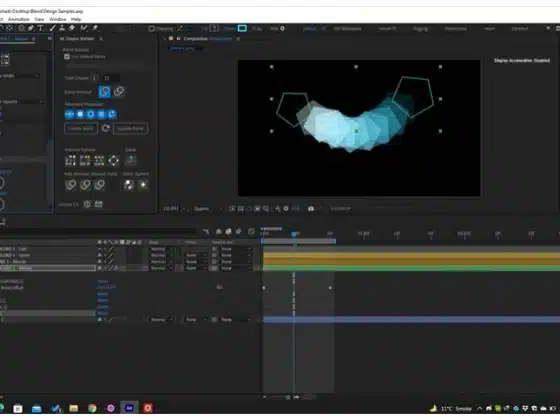The image size is (560, 420).
Task: Hide the third layer using its eye icon
Action: click(100, 262)
